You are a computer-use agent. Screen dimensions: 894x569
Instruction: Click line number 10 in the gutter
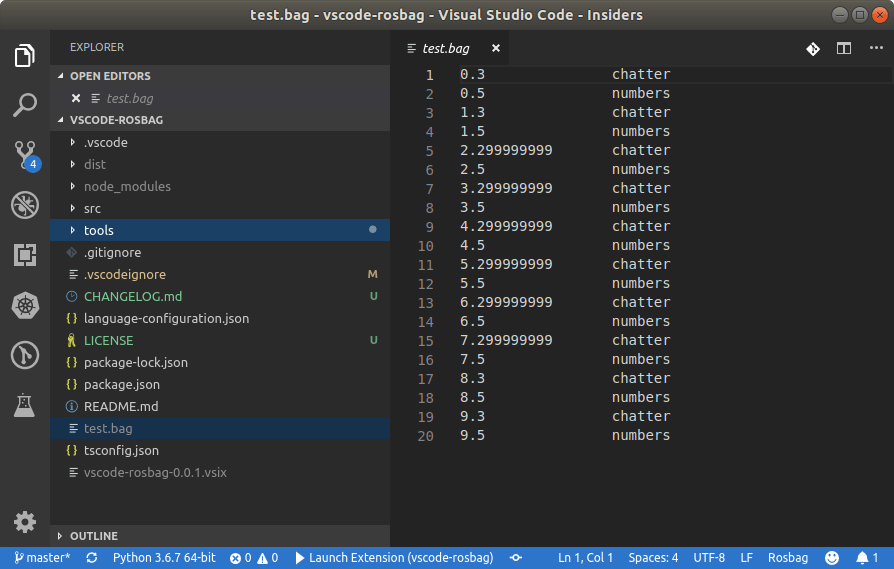pyautogui.click(x=425, y=246)
